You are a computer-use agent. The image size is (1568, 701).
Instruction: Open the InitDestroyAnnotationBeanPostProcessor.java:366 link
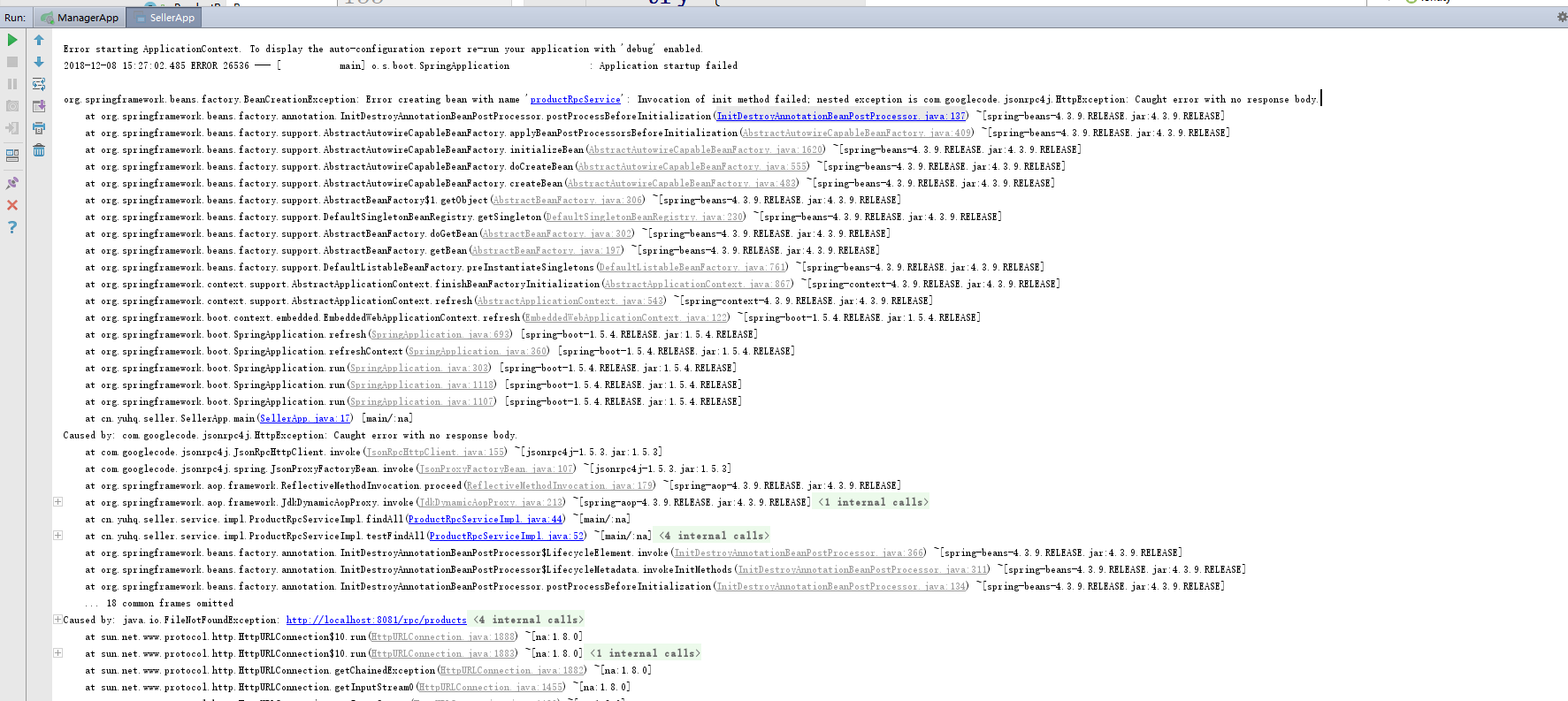[799, 553]
